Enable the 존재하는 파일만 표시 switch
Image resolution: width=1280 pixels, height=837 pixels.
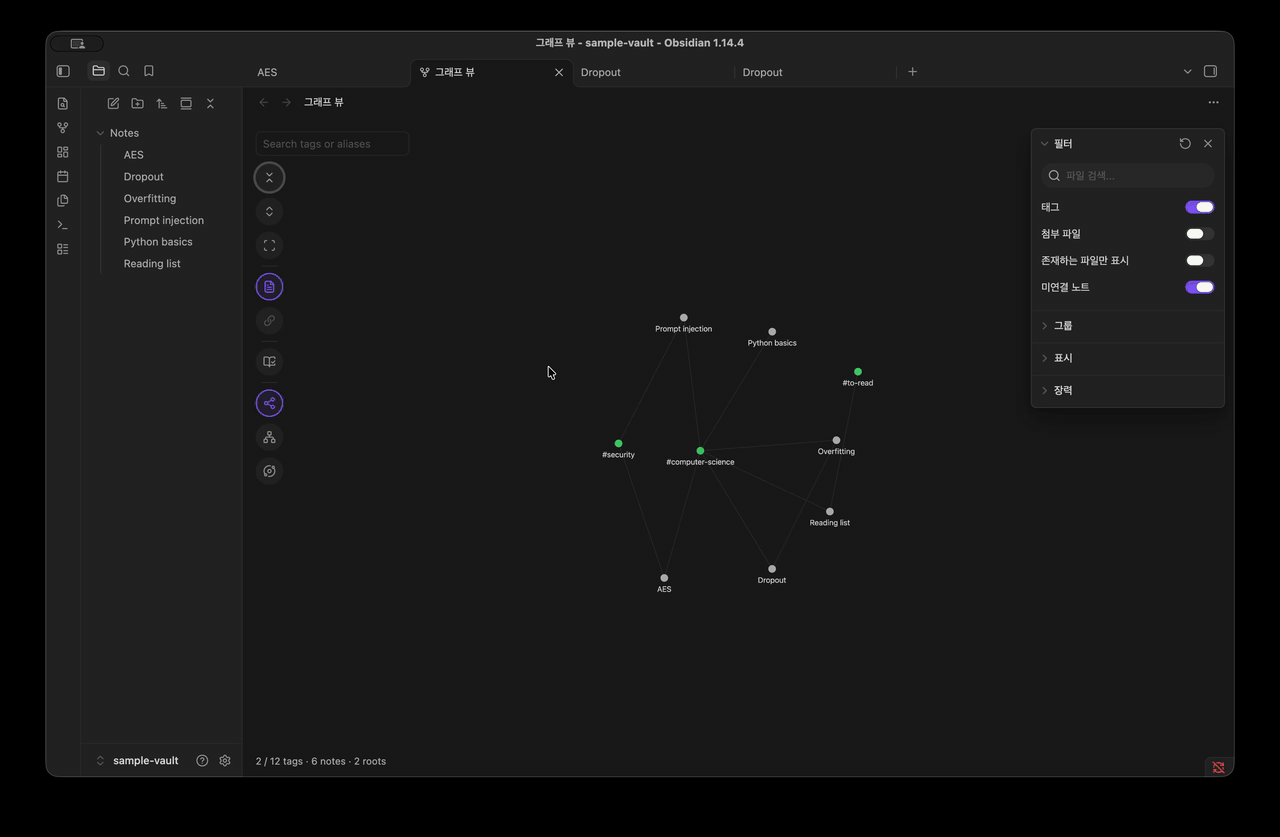click(x=1200, y=260)
